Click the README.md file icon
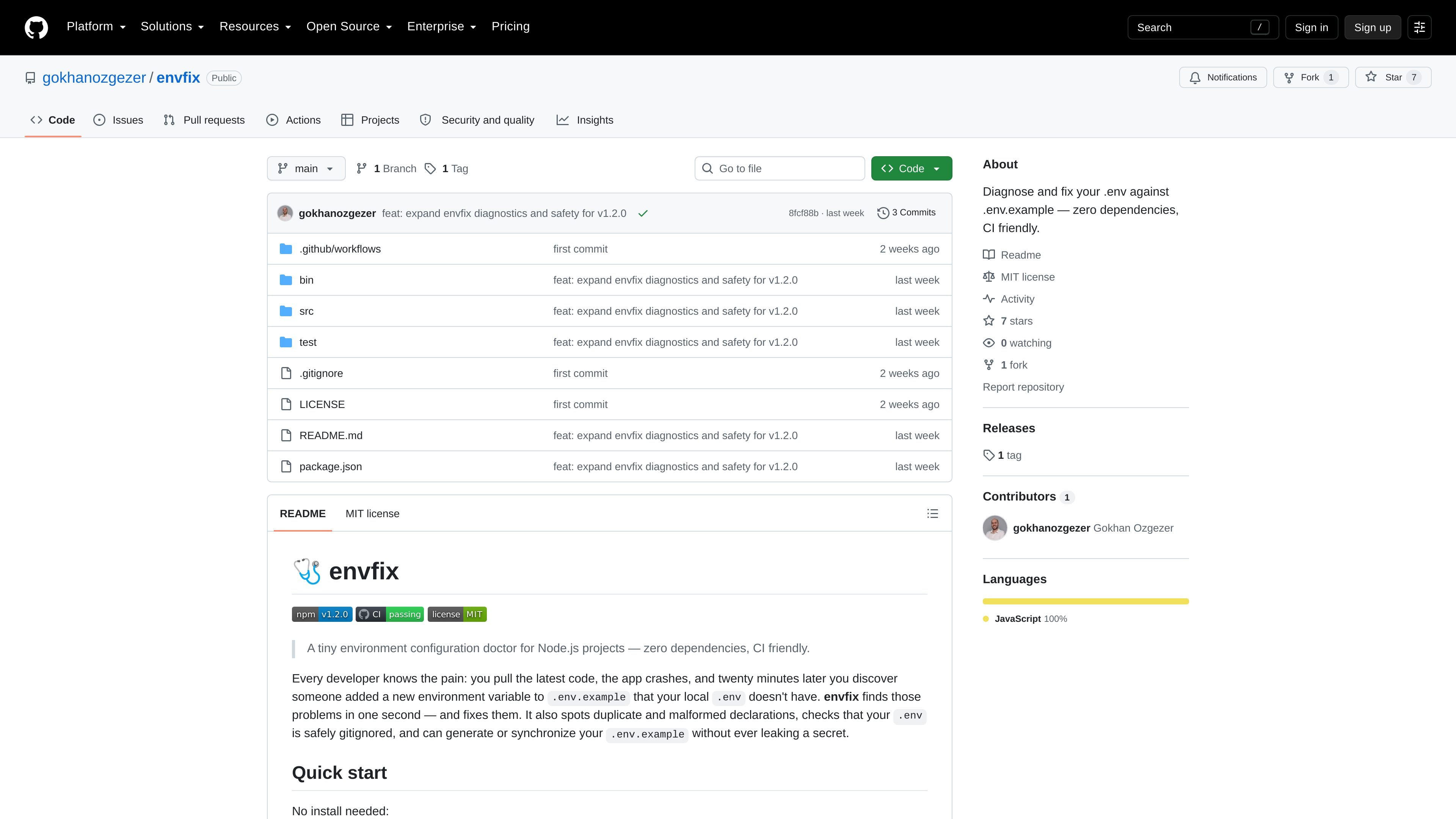 click(286, 435)
